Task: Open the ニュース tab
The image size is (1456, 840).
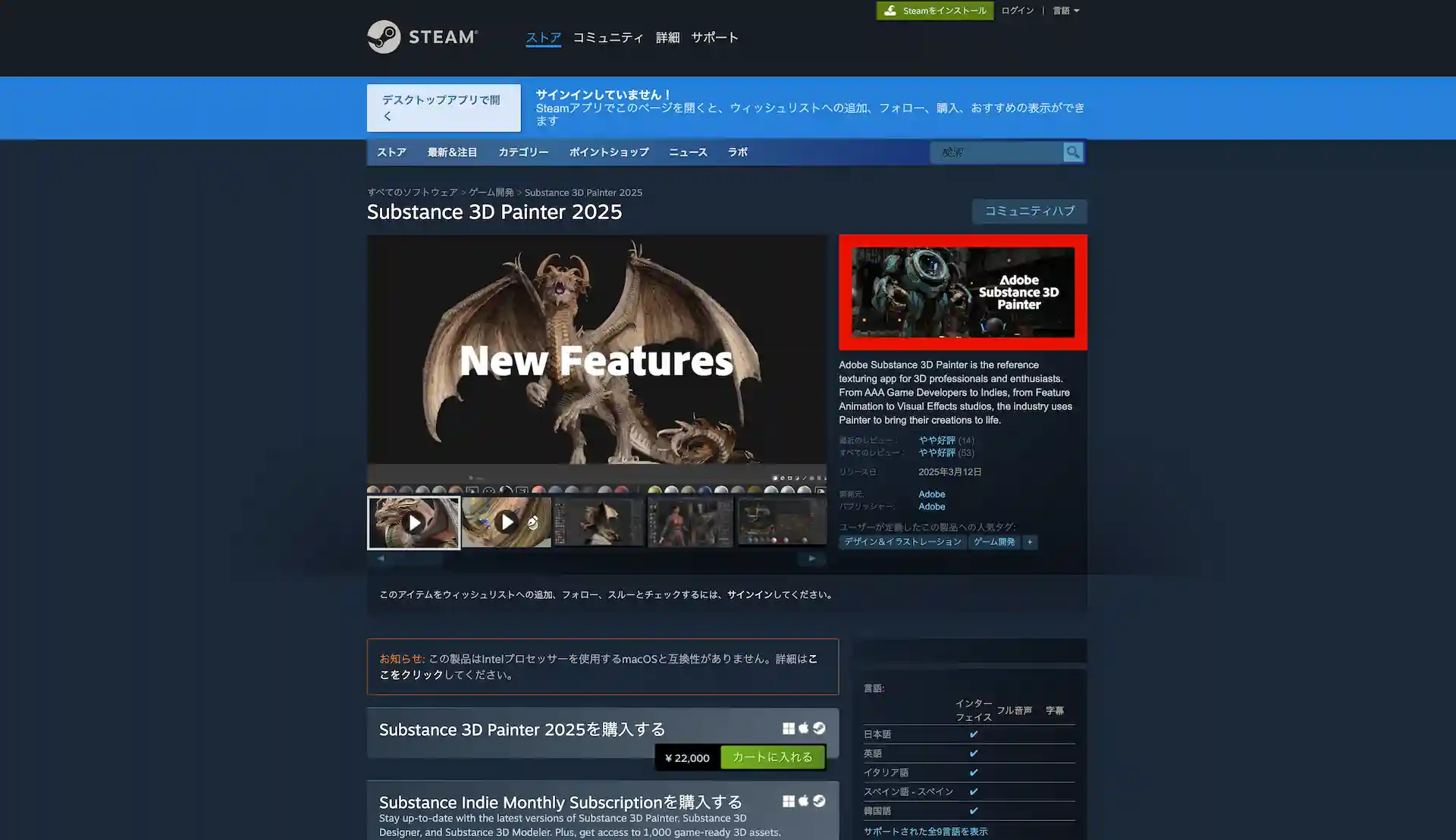Action: tap(688, 152)
